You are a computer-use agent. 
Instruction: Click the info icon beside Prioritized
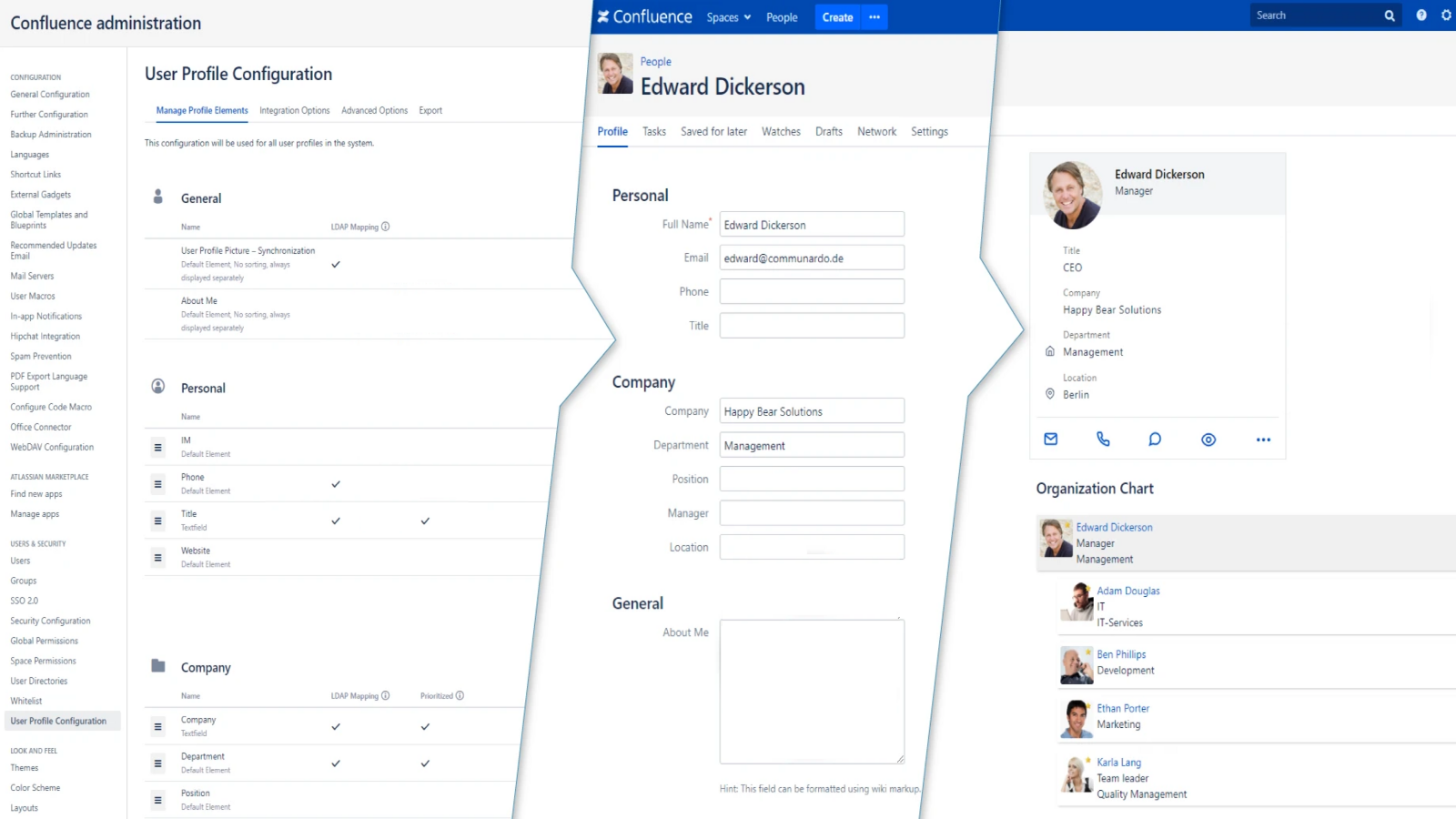[460, 696]
